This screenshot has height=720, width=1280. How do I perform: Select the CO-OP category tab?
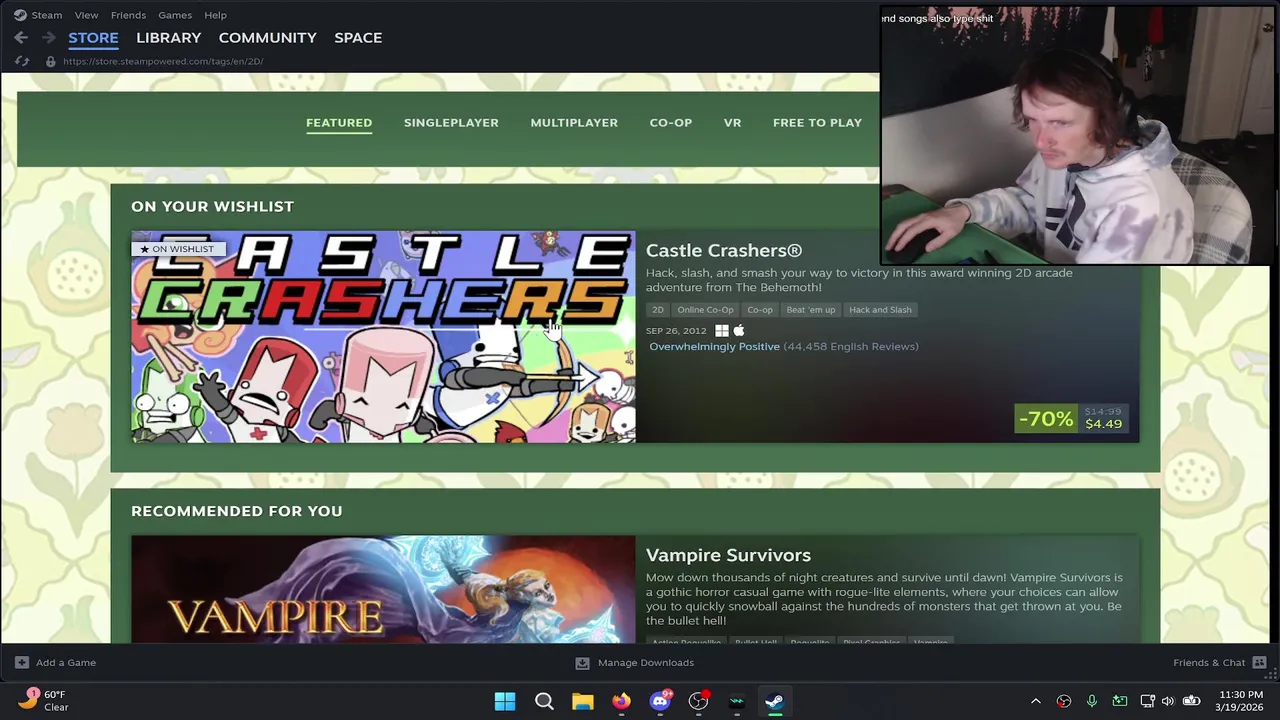pos(670,122)
